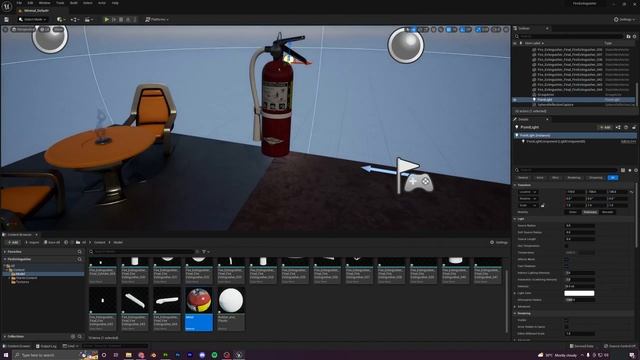Open the Tools menu
Viewport: 640px width, 360px height.
(x=60, y=3)
